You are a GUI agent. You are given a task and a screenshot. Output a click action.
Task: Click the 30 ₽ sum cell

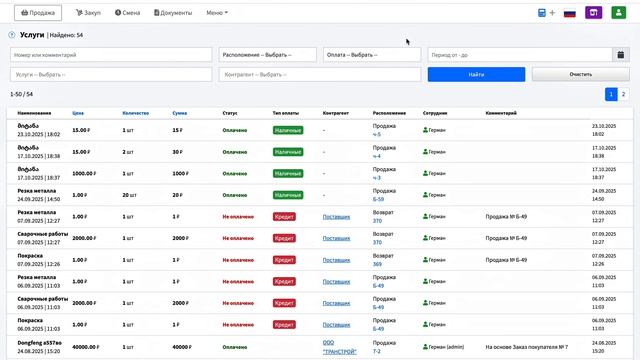click(x=177, y=152)
